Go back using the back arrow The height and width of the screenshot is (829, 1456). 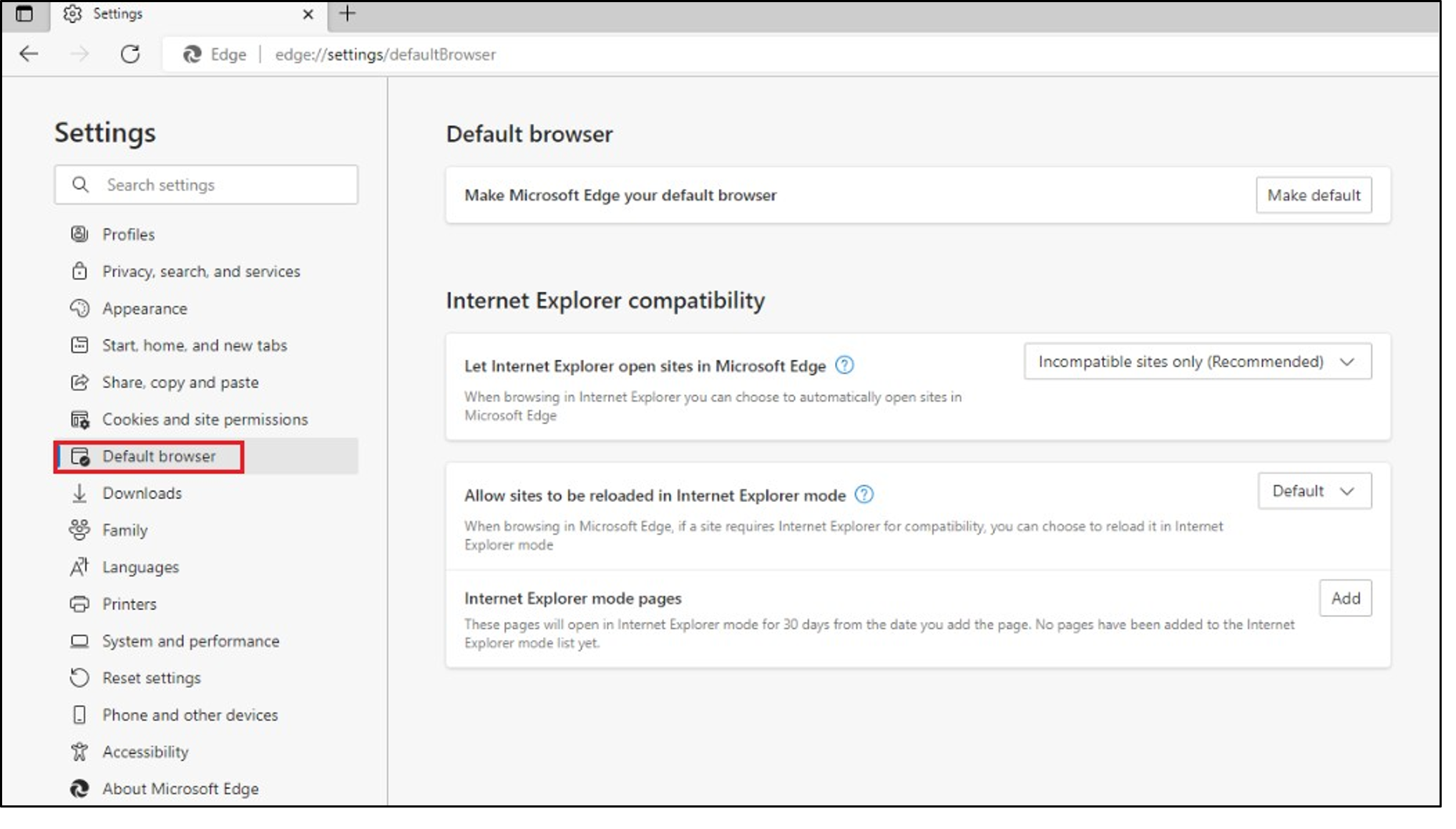(x=29, y=54)
